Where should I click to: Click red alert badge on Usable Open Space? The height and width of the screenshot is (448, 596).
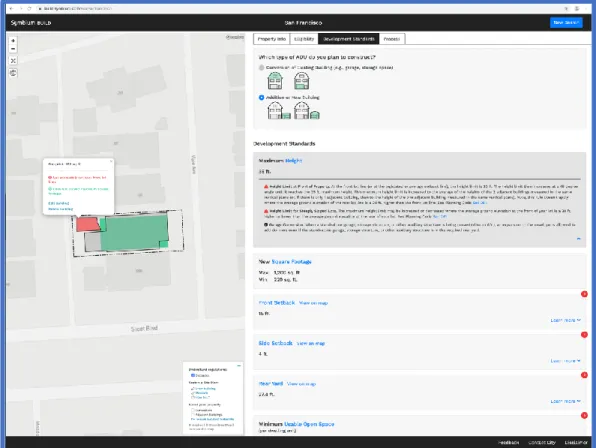tap(584, 416)
